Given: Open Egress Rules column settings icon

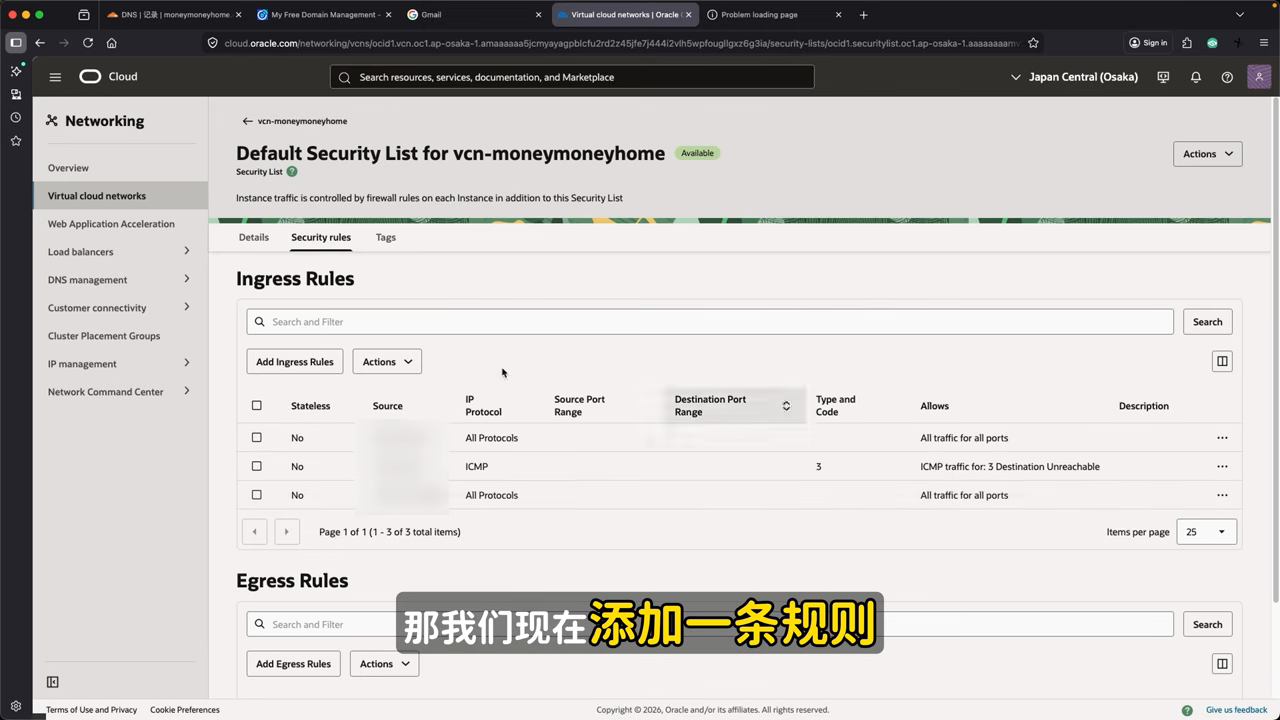Looking at the screenshot, I should [x=1222, y=664].
